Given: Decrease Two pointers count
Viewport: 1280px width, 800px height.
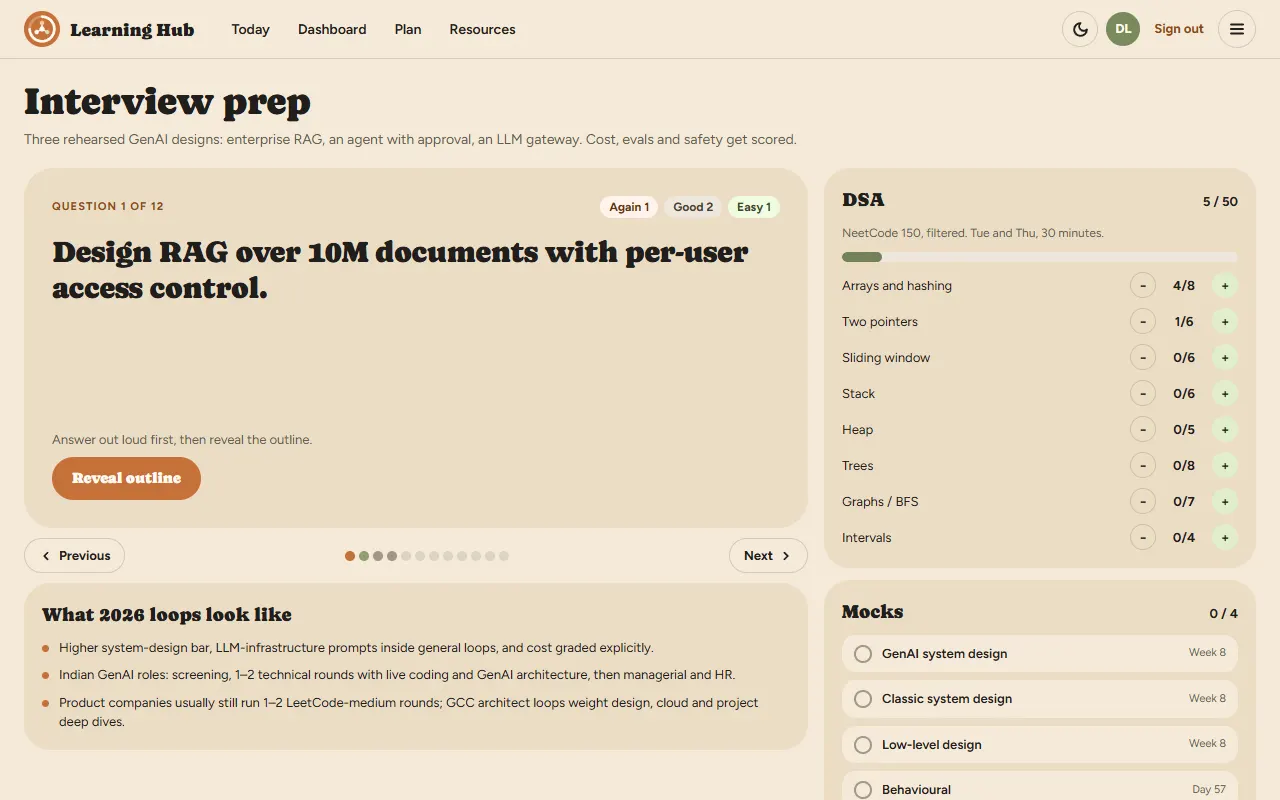Looking at the screenshot, I should pos(1143,322).
